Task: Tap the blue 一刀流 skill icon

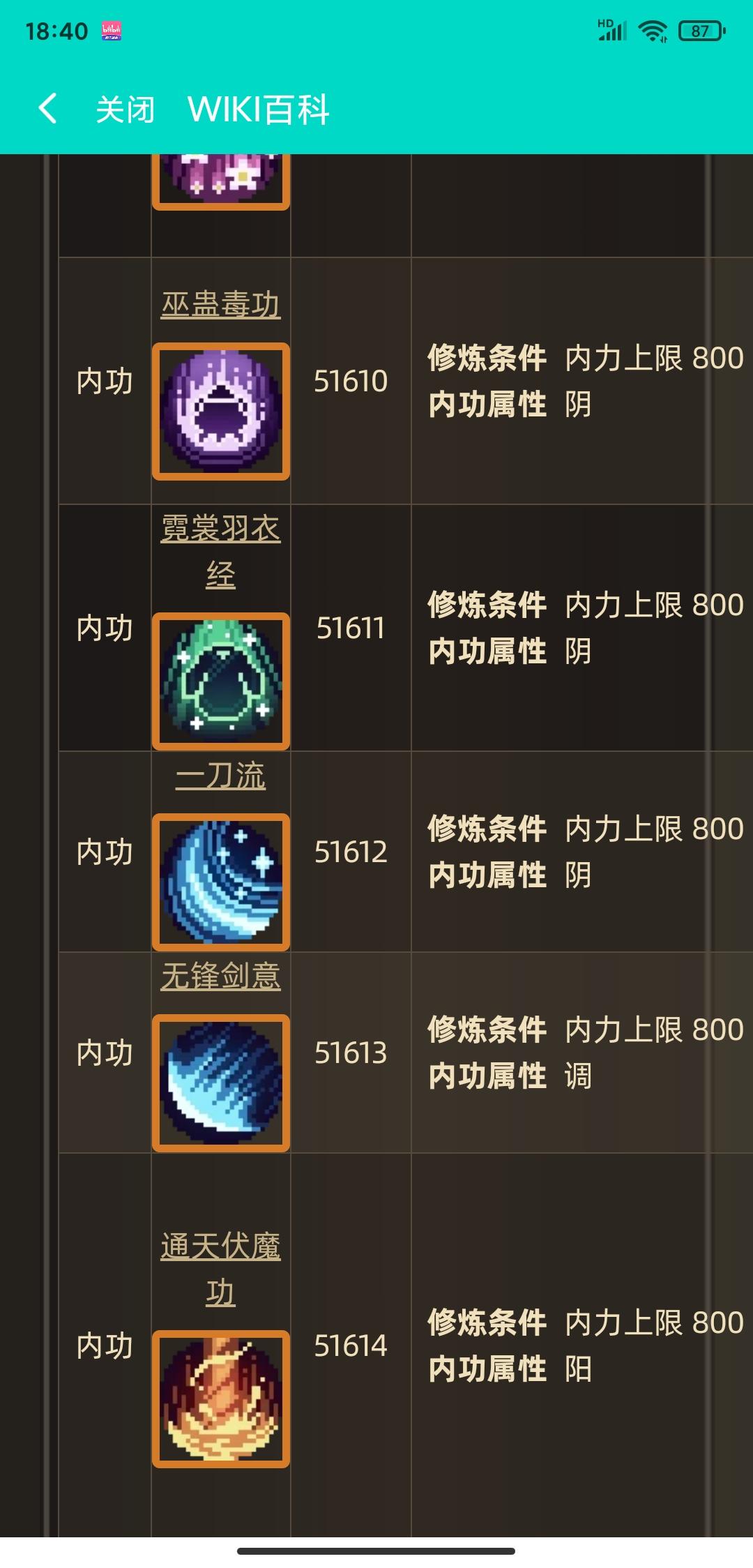Action: tap(221, 882)
